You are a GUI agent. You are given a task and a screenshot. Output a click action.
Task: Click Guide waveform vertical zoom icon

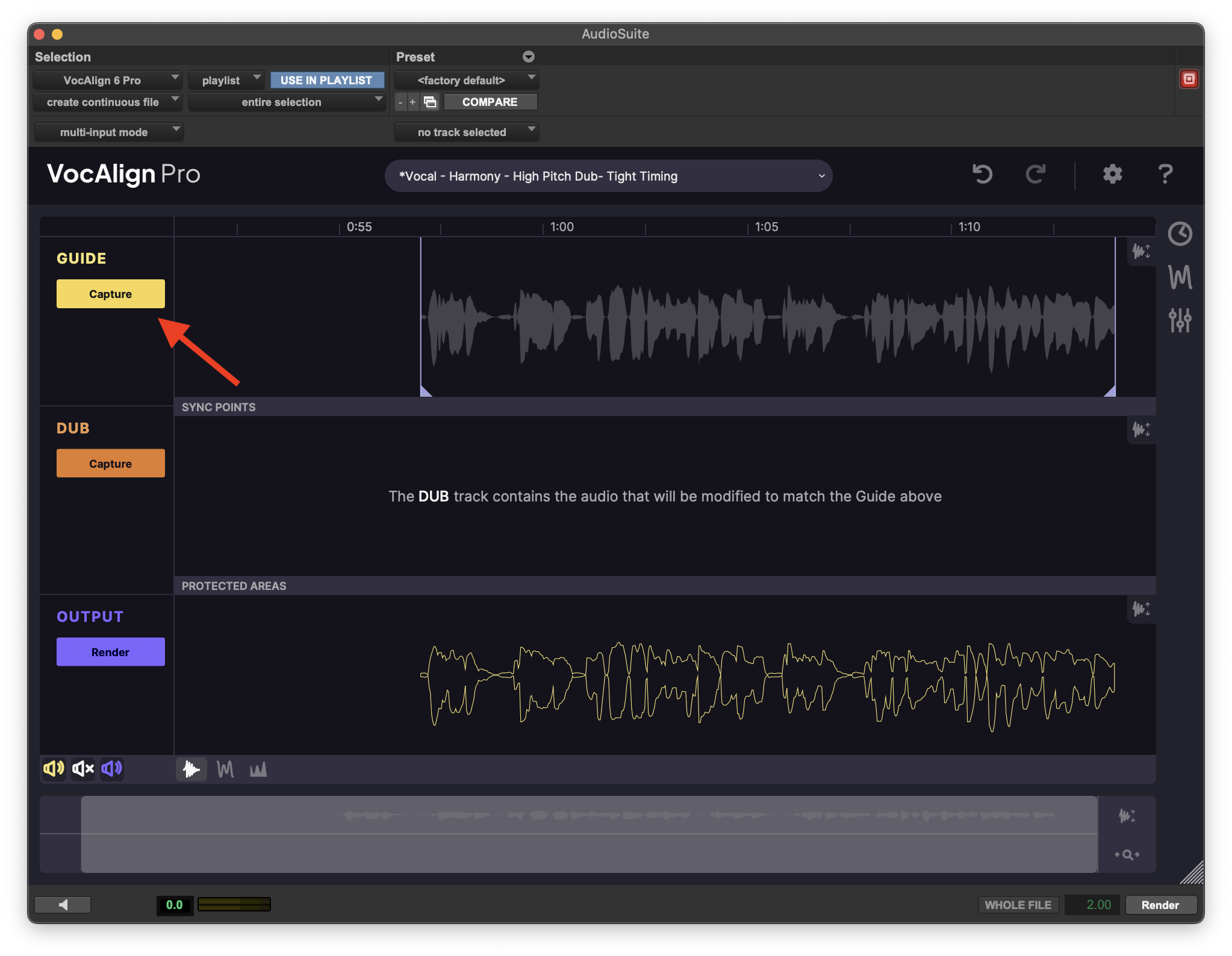1141,251
